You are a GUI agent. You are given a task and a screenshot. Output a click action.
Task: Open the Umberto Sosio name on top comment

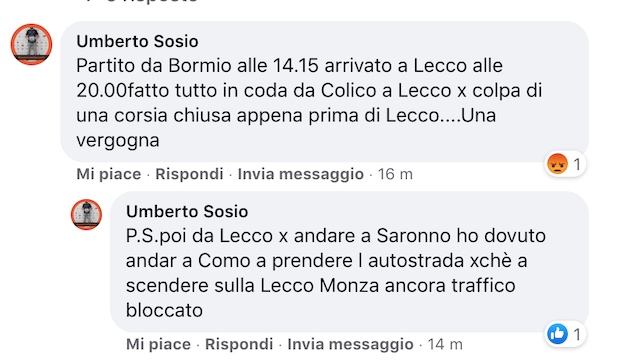[x=137, y=41]
